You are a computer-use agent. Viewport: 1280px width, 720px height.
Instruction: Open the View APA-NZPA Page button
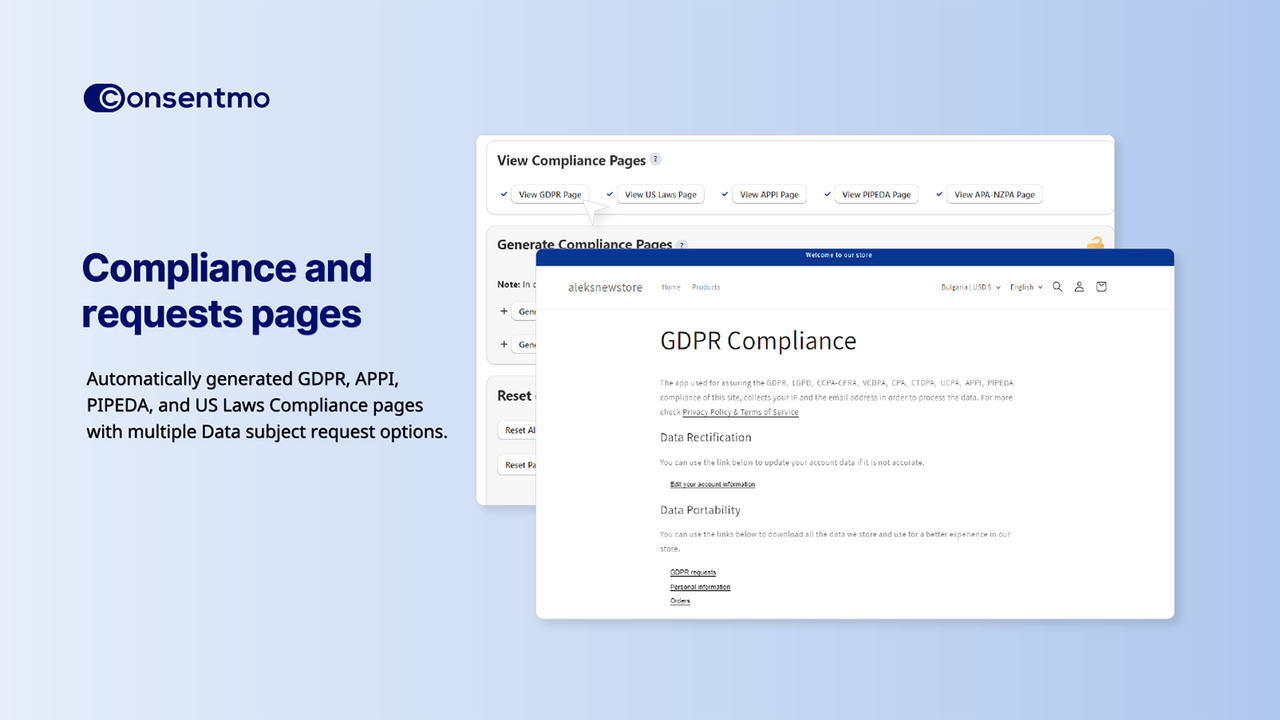[x=994, y=195]
